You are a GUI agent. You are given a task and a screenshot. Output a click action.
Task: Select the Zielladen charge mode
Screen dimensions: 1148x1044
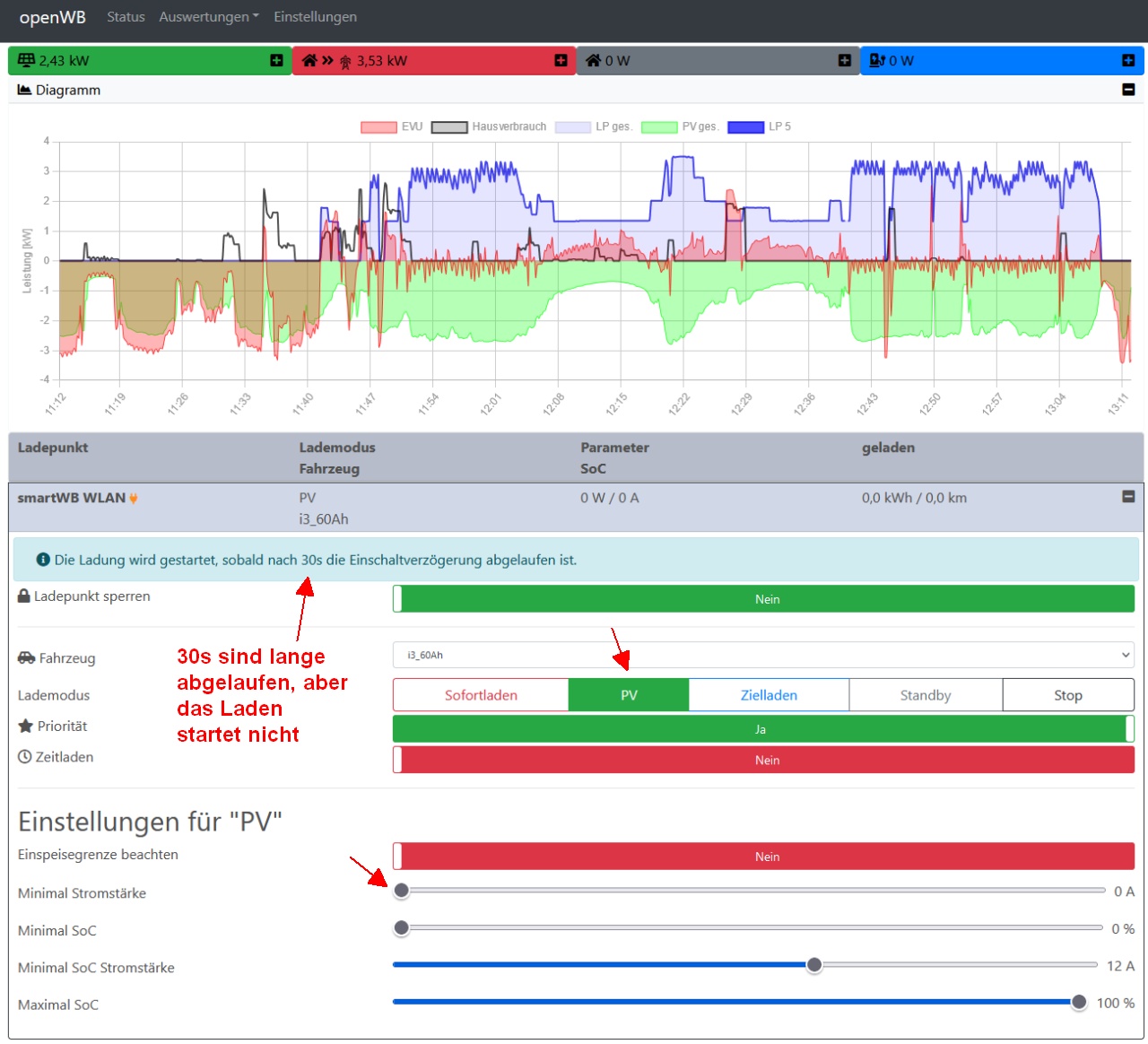point(769,695)
